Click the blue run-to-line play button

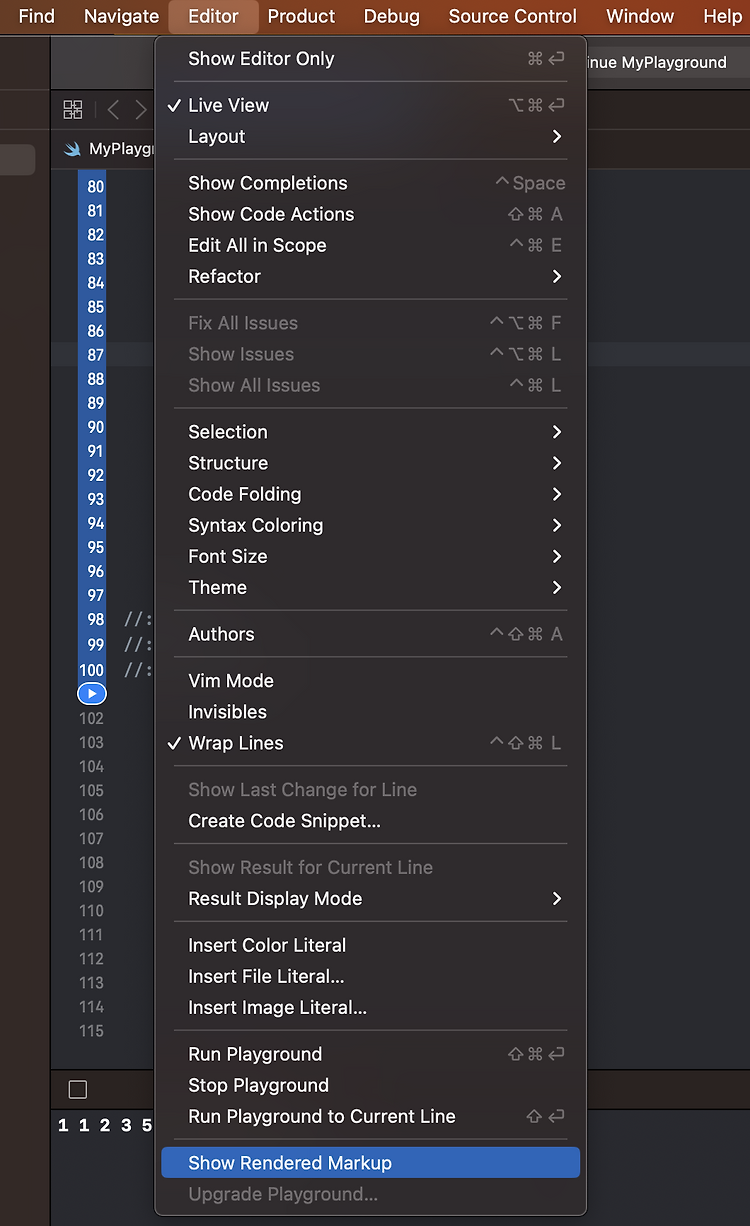[92, 693]
